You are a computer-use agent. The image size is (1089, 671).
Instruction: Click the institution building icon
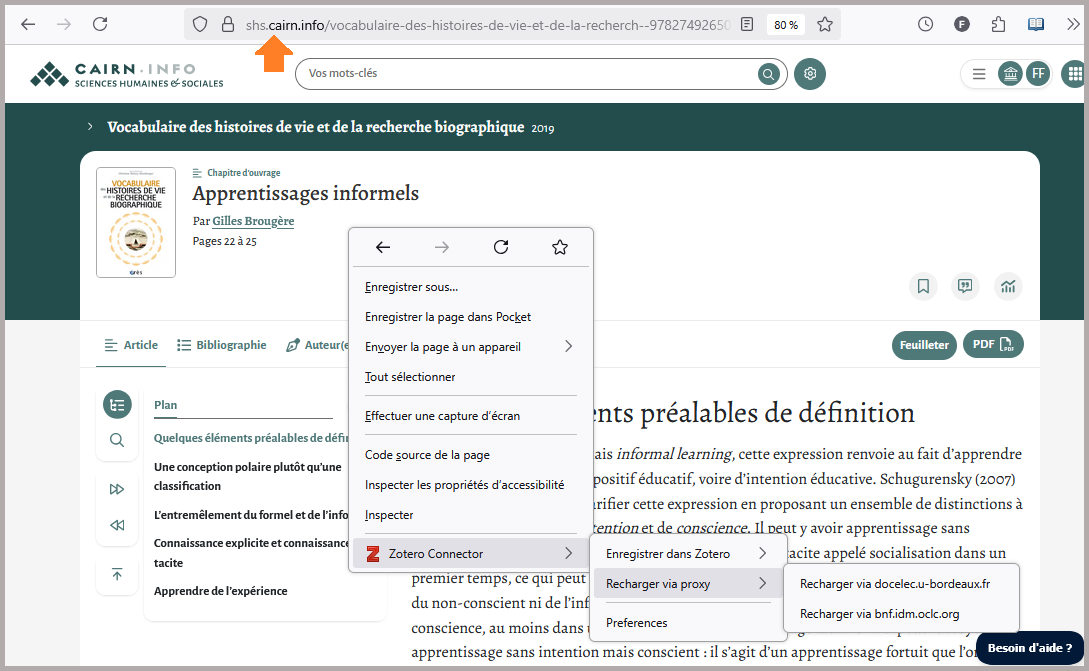tap(1010, 74)
